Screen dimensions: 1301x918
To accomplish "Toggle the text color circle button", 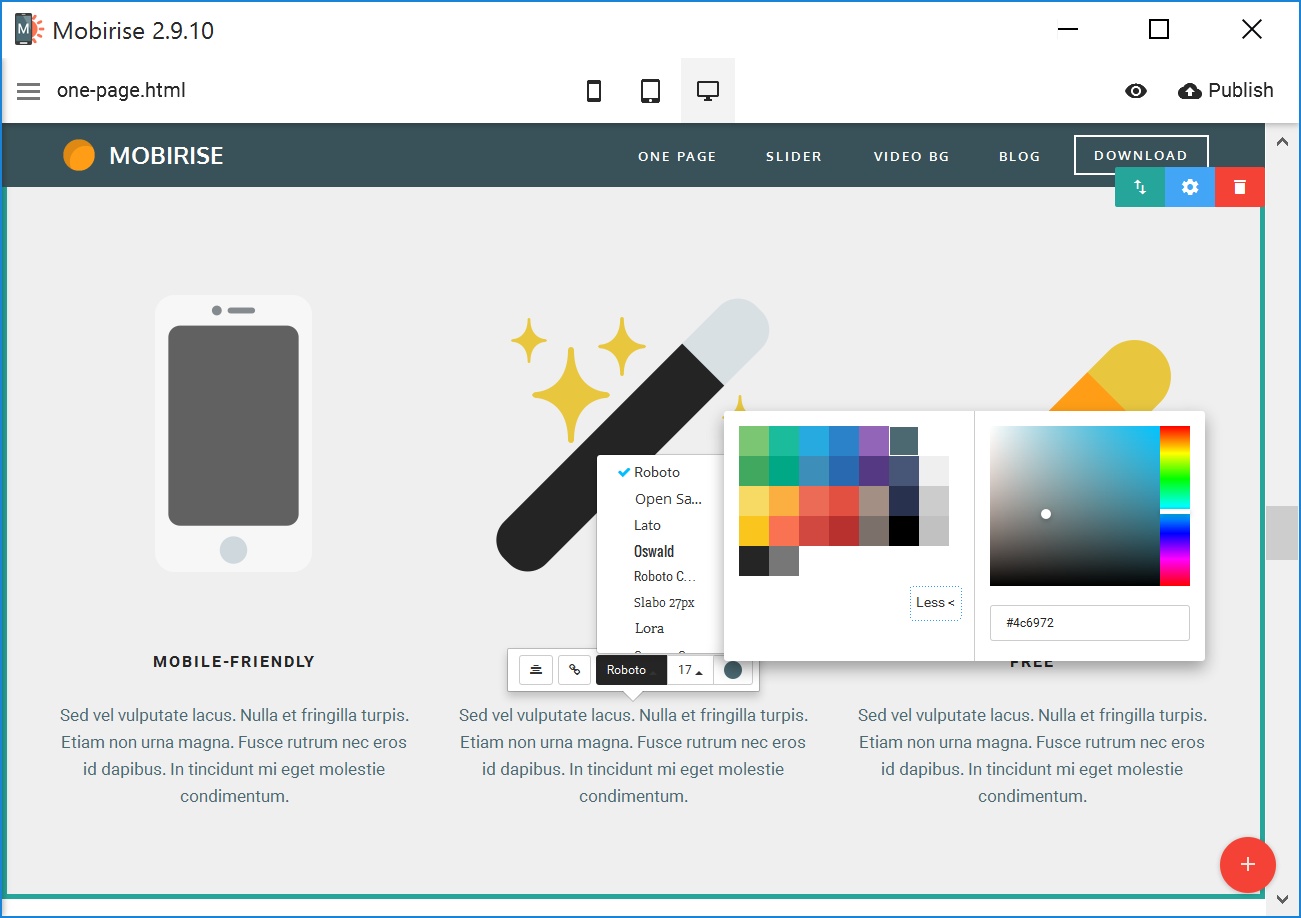I will 733,670.
